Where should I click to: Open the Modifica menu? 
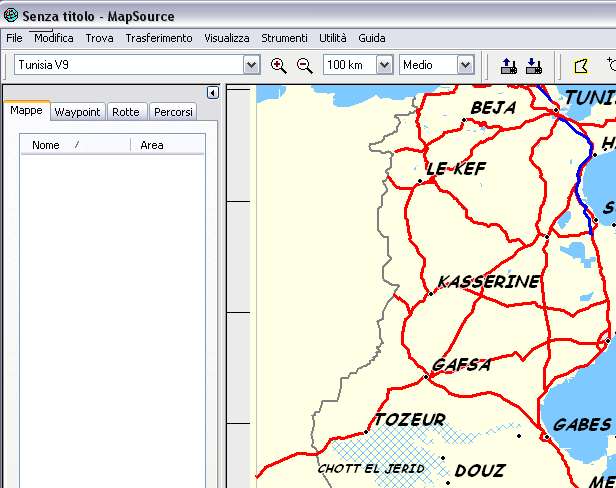[x=54, y=38]
